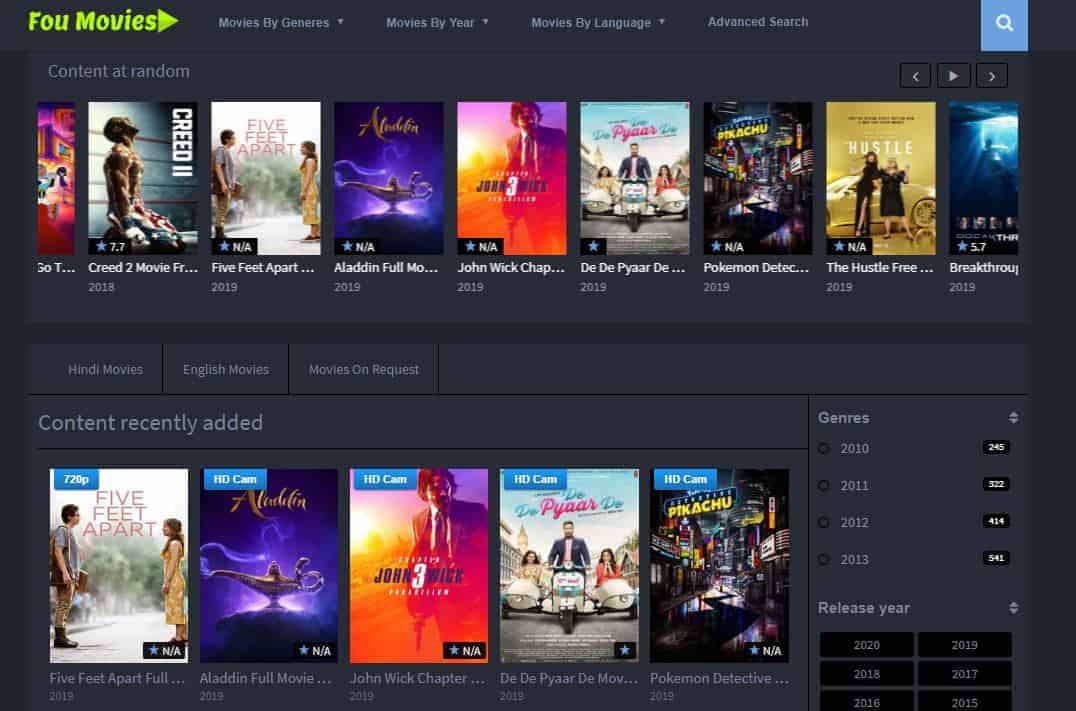Expand Movies By Year menu
Viewport: 1076px width, 711px height.
(x=437, y=23)
